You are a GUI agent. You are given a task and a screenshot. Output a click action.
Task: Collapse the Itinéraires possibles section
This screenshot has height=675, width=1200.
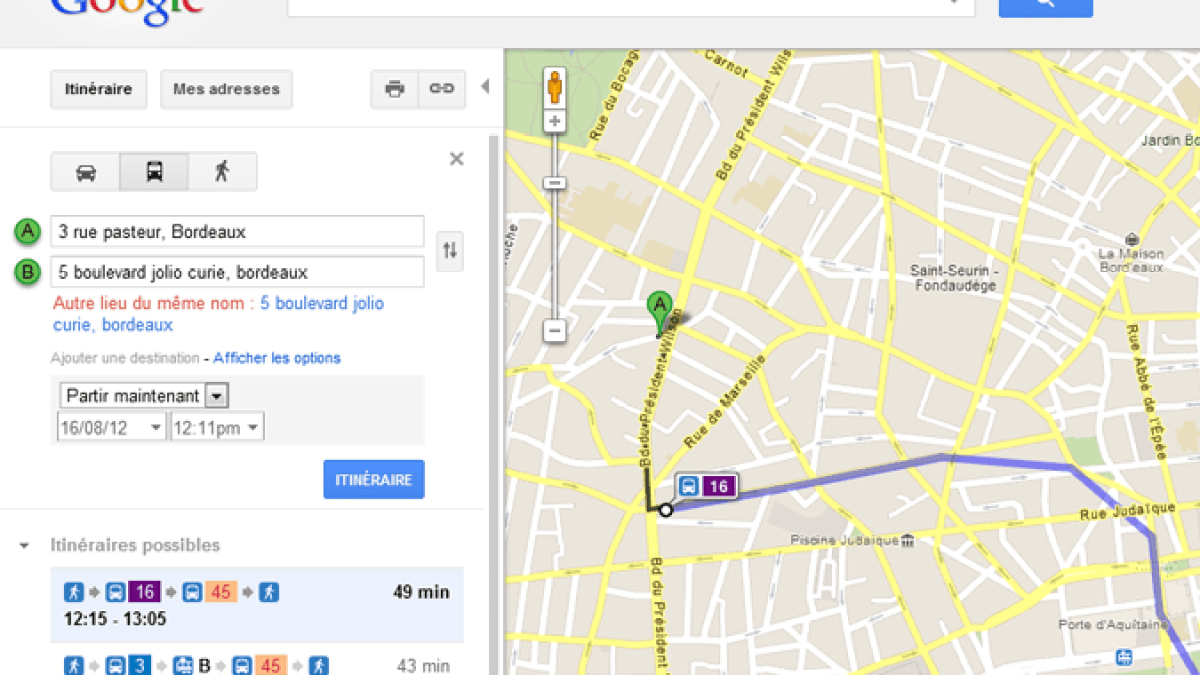[23, 546]
